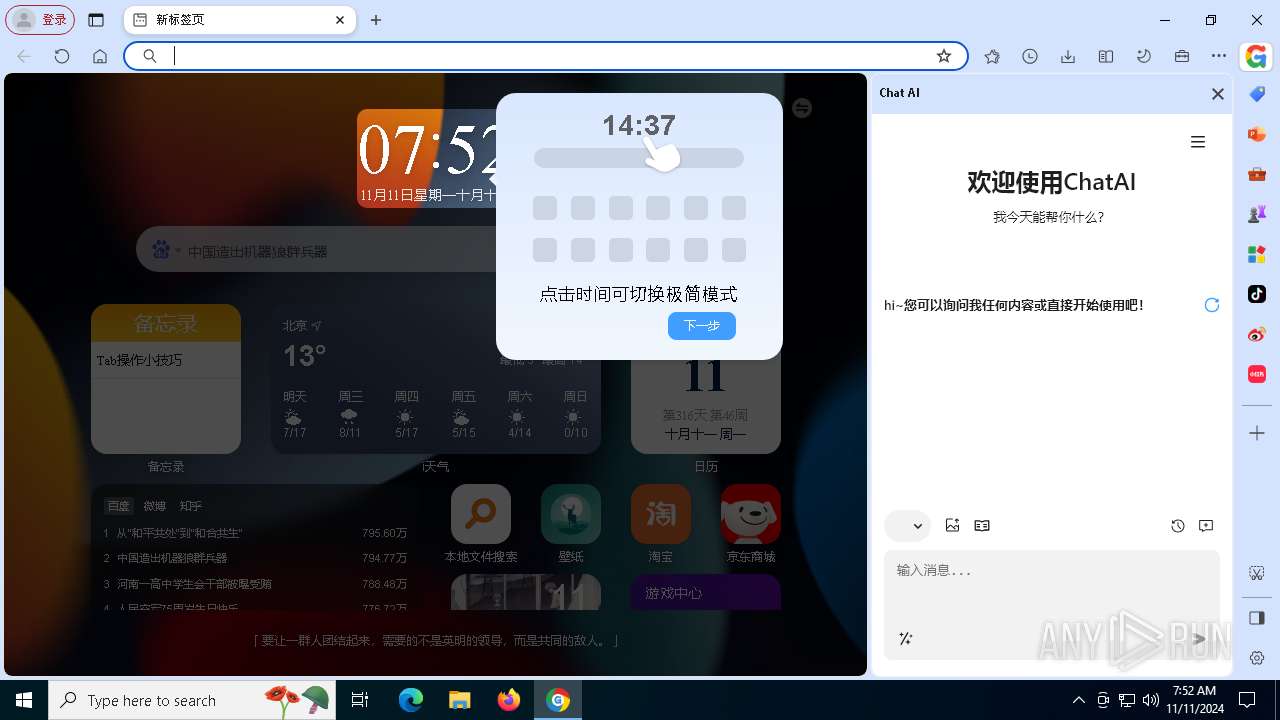Open headline 从"和平共处"到"和合共生"
1280x720 pixels.
pos(179,533)
